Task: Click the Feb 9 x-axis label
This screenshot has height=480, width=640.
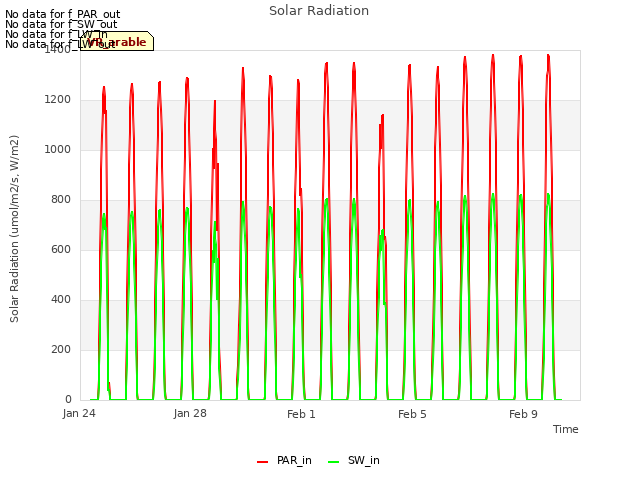Action: pyautogui.click(x=523, y=414)
